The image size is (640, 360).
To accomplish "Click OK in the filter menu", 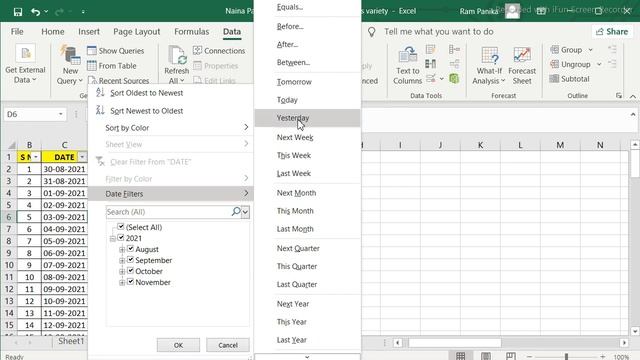I will 178,345.
